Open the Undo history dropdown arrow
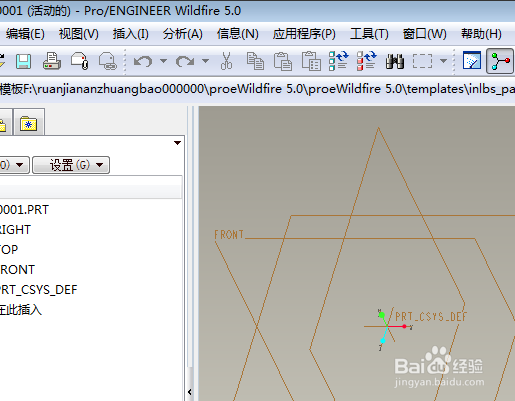This screenshot has height=401, width=515. coord(163,61)
